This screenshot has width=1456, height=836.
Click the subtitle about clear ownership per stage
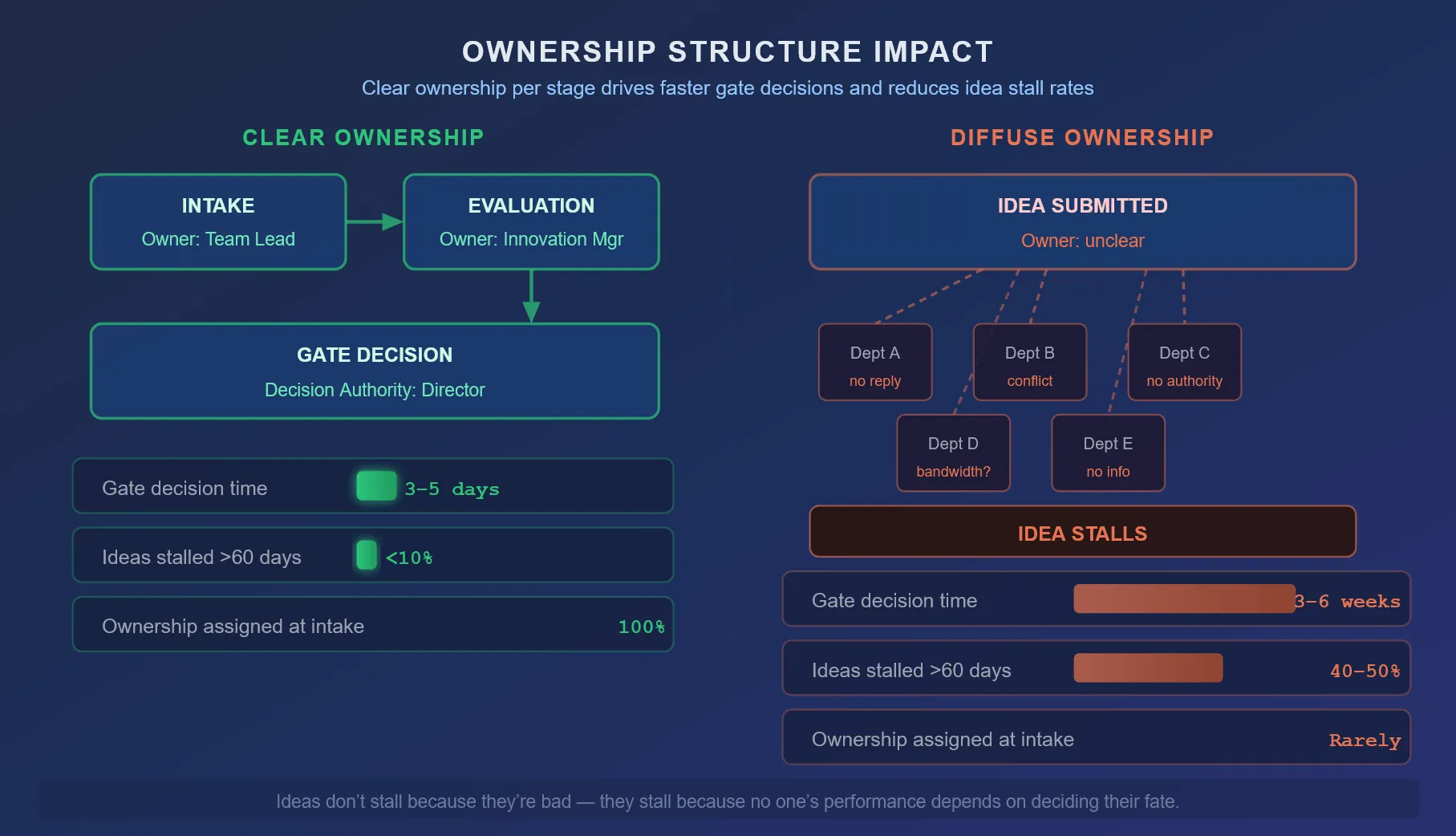coord(728,88)
